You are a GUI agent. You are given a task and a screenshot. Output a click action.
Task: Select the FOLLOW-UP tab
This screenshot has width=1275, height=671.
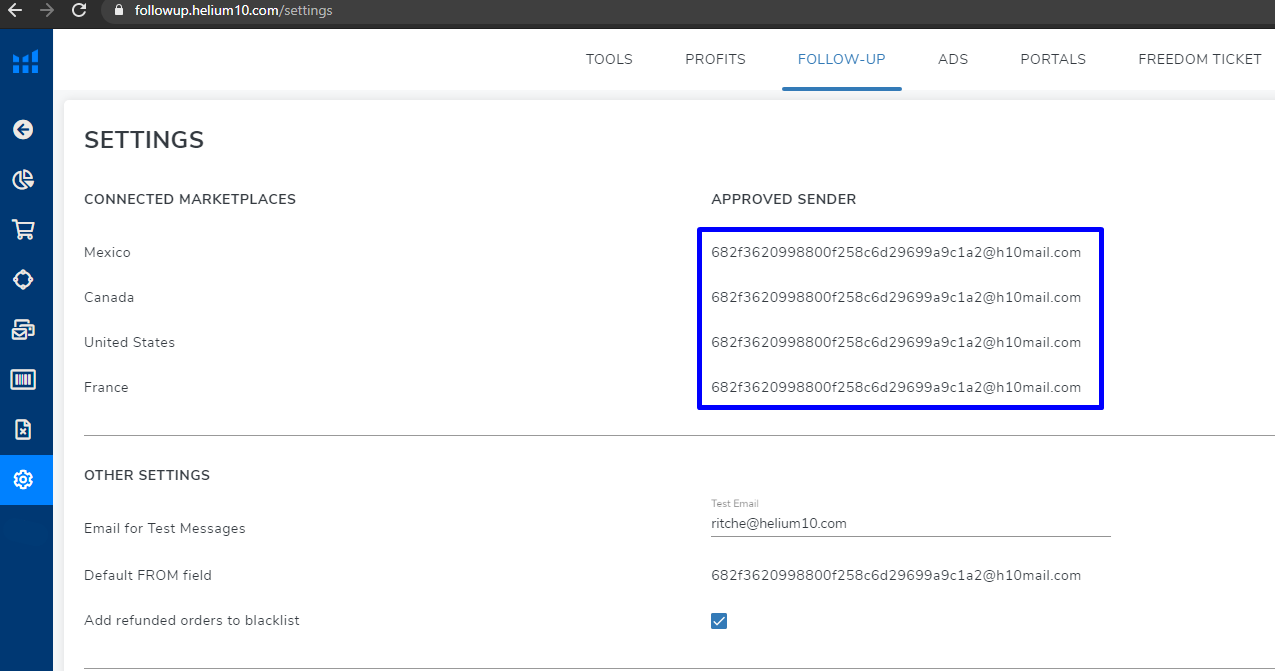coord(842,59)
